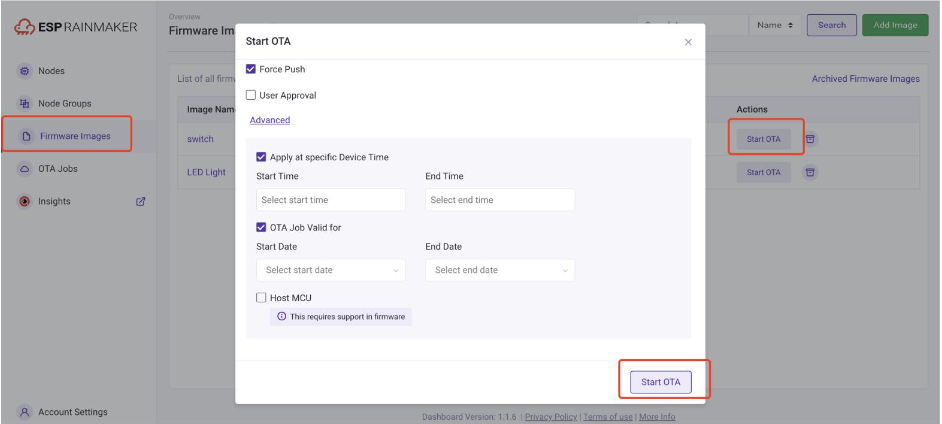
Task: Open Insights external link icon
Action: (x=141, y=202)
